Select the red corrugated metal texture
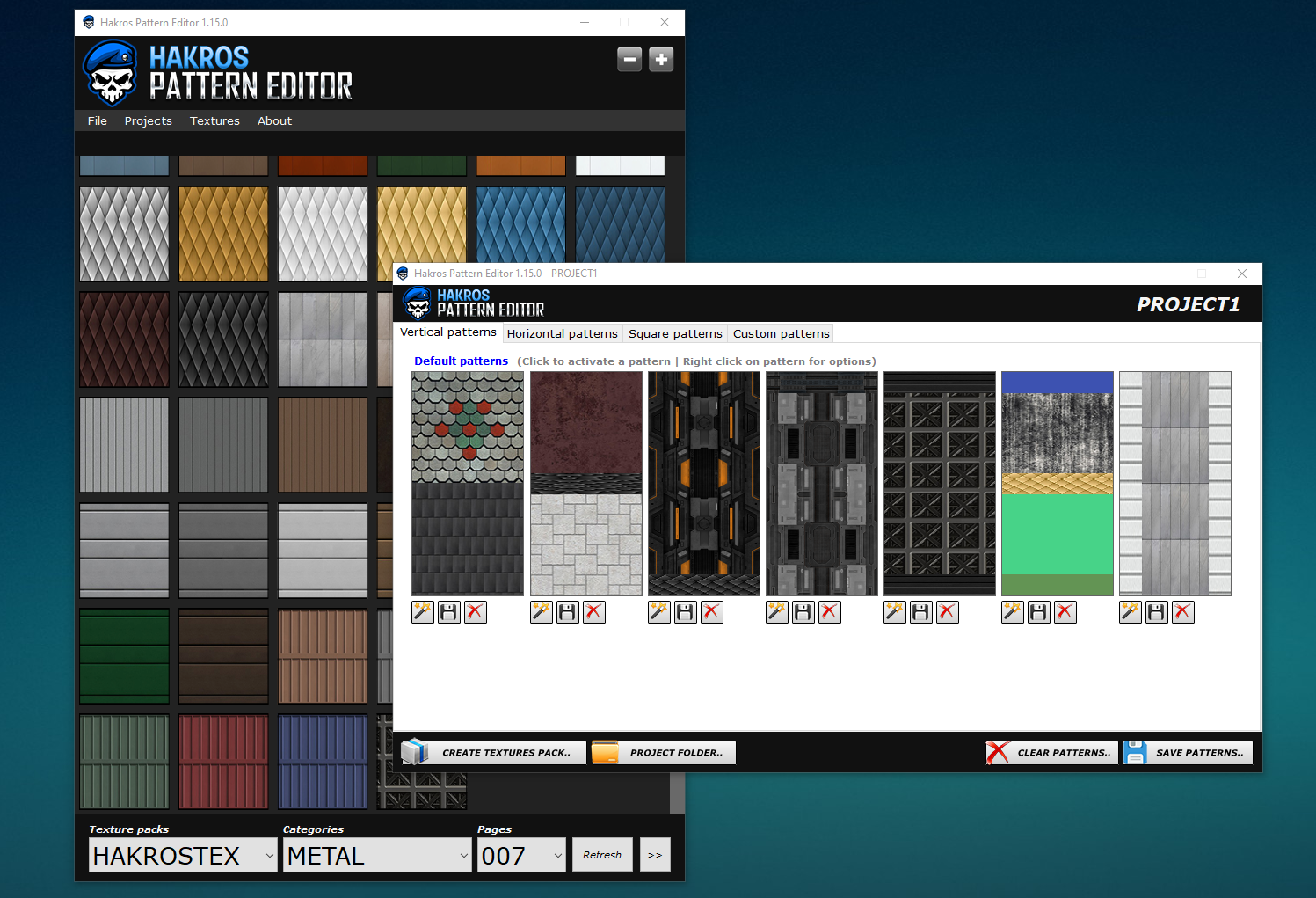Viewport: 1316px width, 898px height. point(223,762)
